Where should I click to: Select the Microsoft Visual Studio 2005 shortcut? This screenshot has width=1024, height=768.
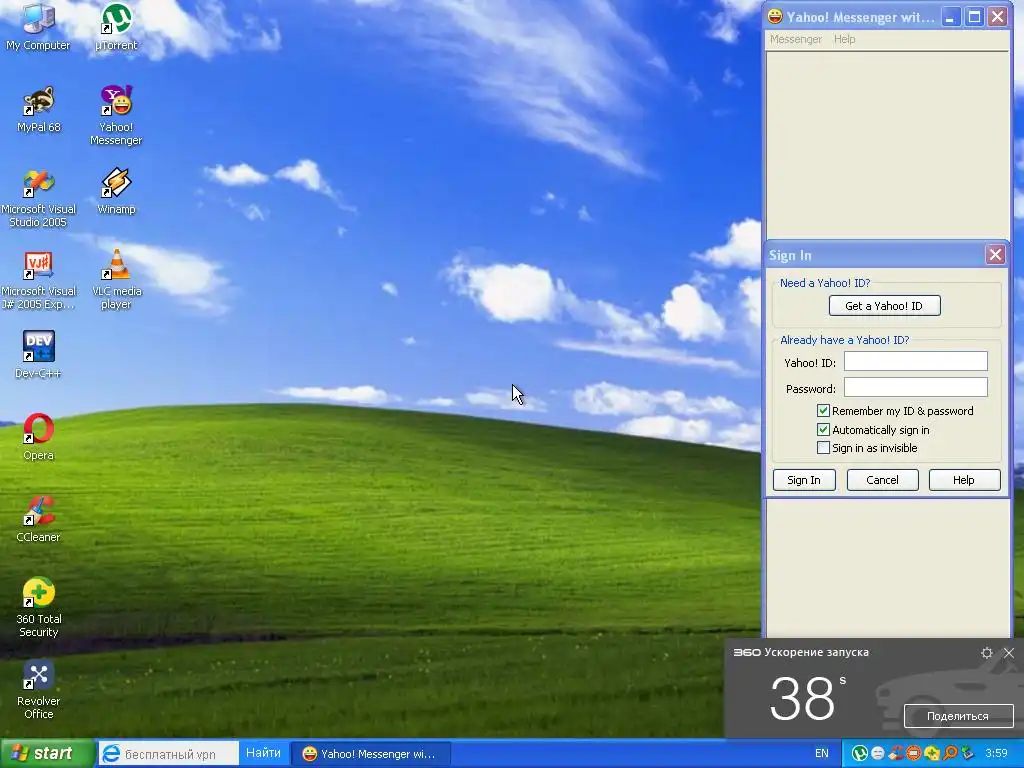coord(38,197)
